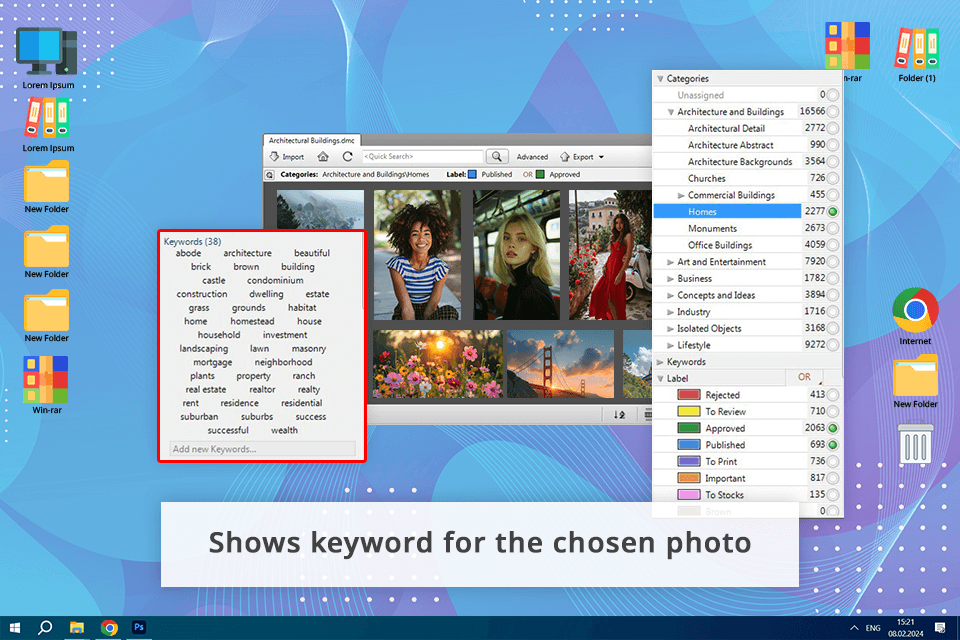Click the red Rejected color swatch
This screenshot has height=640, width=960.
(689, 395)
